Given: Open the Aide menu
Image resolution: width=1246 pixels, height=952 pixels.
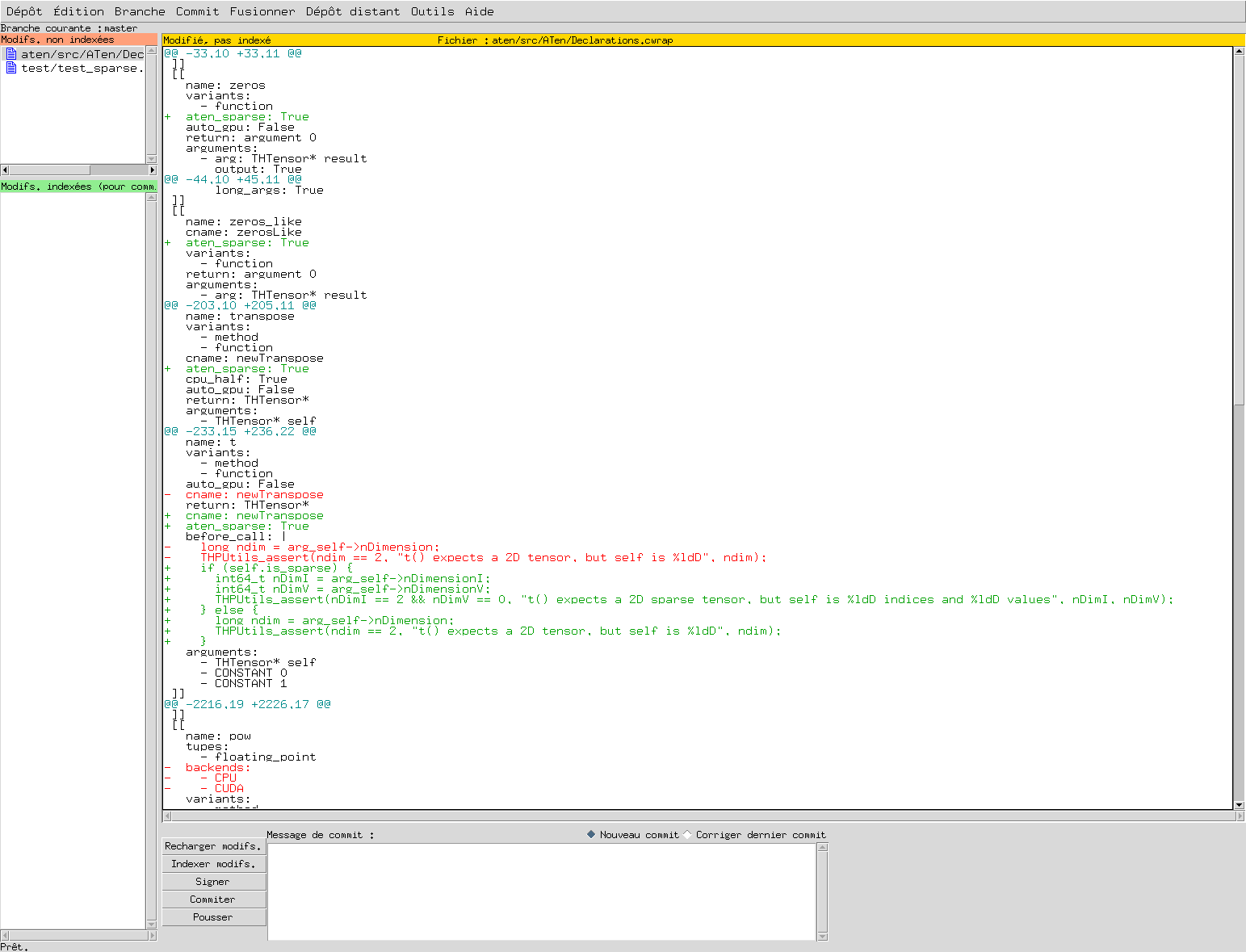Looking at the screenshot, I should [479, 11].
